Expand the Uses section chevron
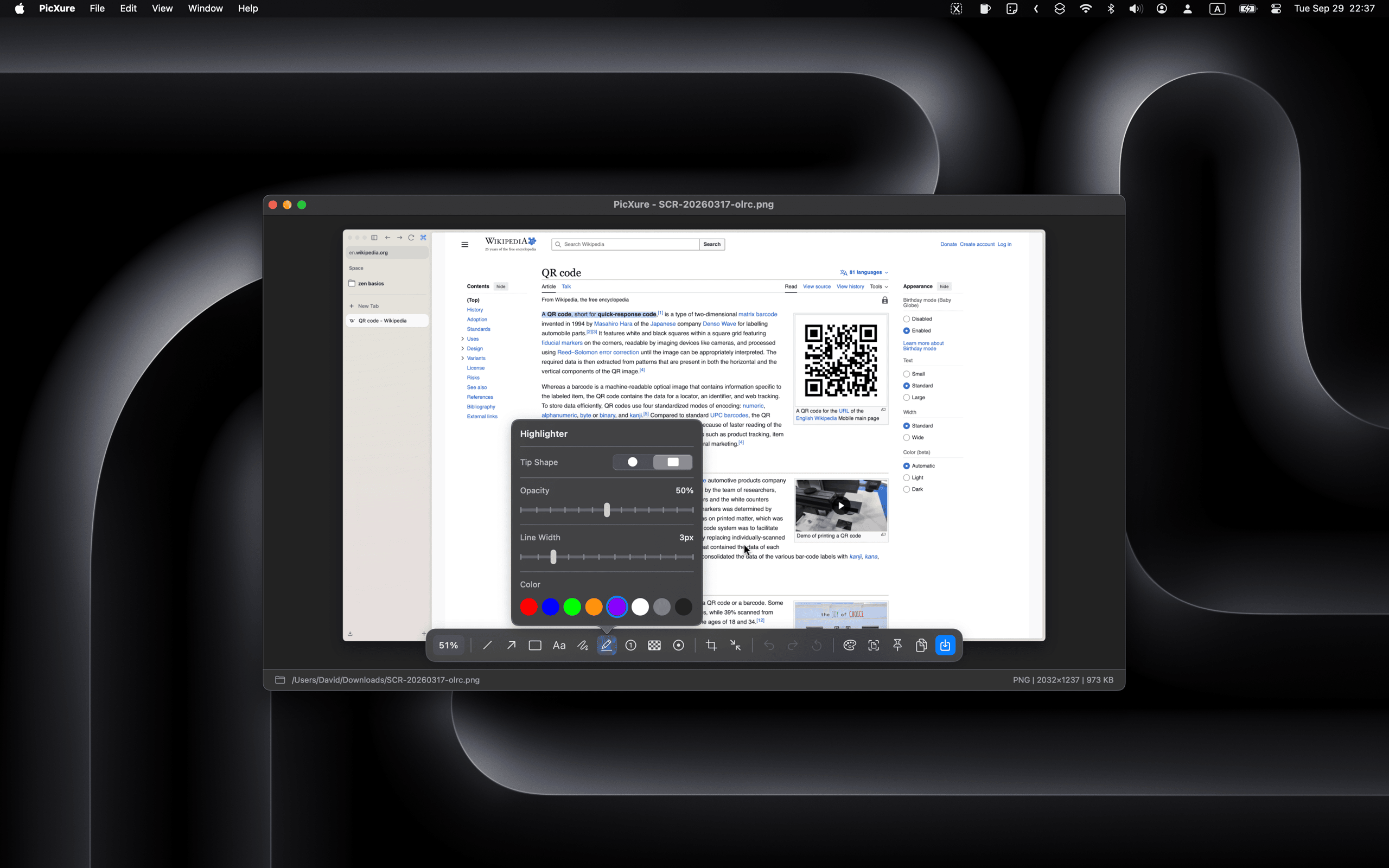Screen dimensions: 1389x868 click(463, 339)
